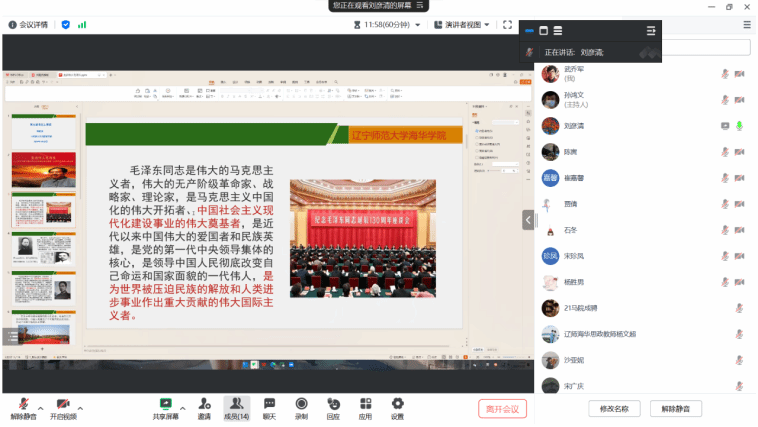
Task: Click the 修改名称 rename button
Action: (x=614, y=408)
